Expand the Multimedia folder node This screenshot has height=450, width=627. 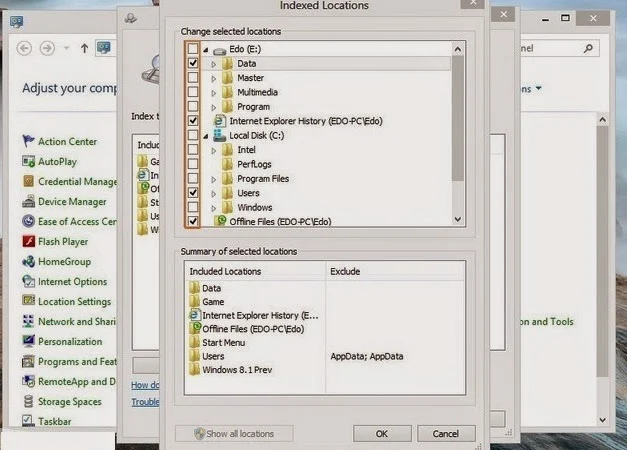pyautogui.click(x=214, y=93)
